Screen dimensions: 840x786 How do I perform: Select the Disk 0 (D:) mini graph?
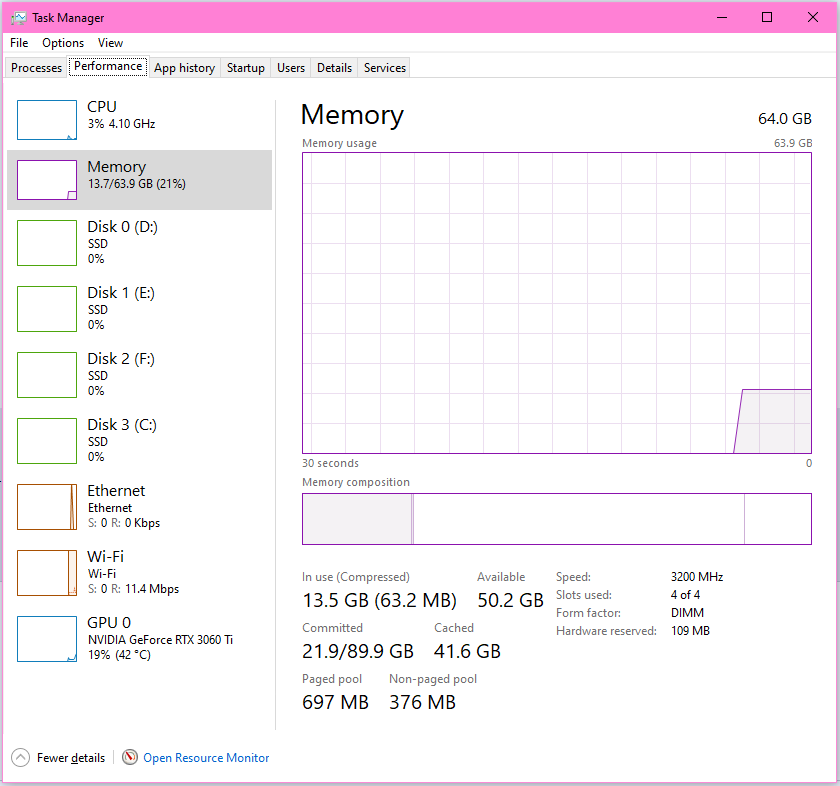coord(47,243)
